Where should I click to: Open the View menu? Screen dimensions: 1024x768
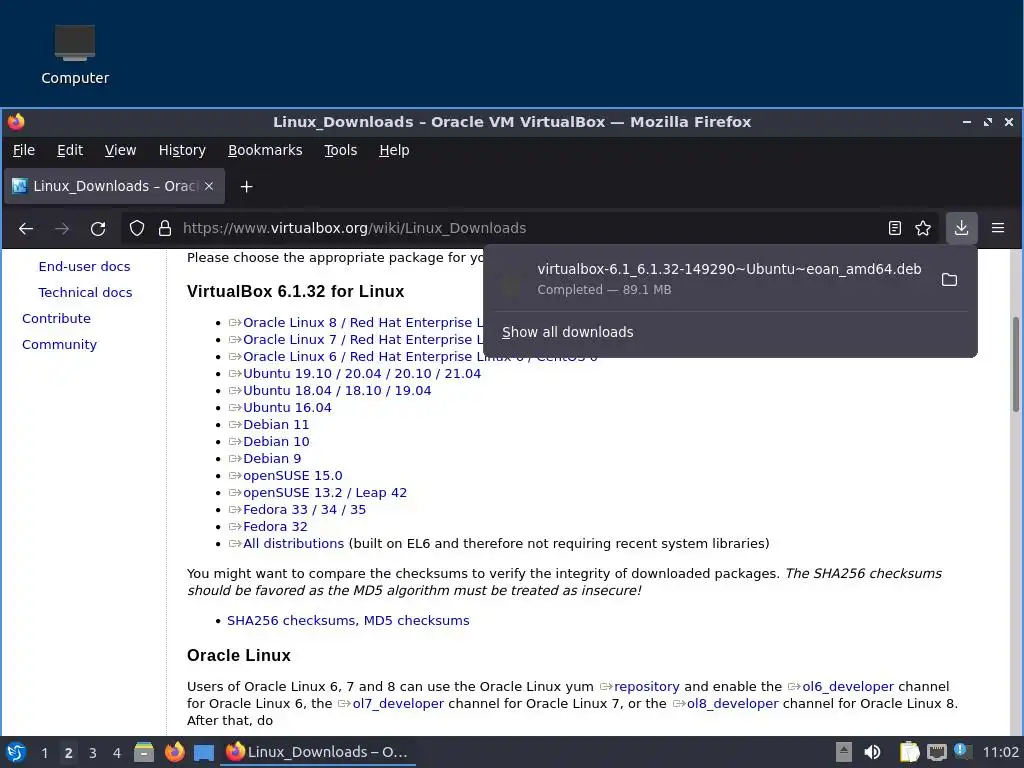tap(120, 150)
